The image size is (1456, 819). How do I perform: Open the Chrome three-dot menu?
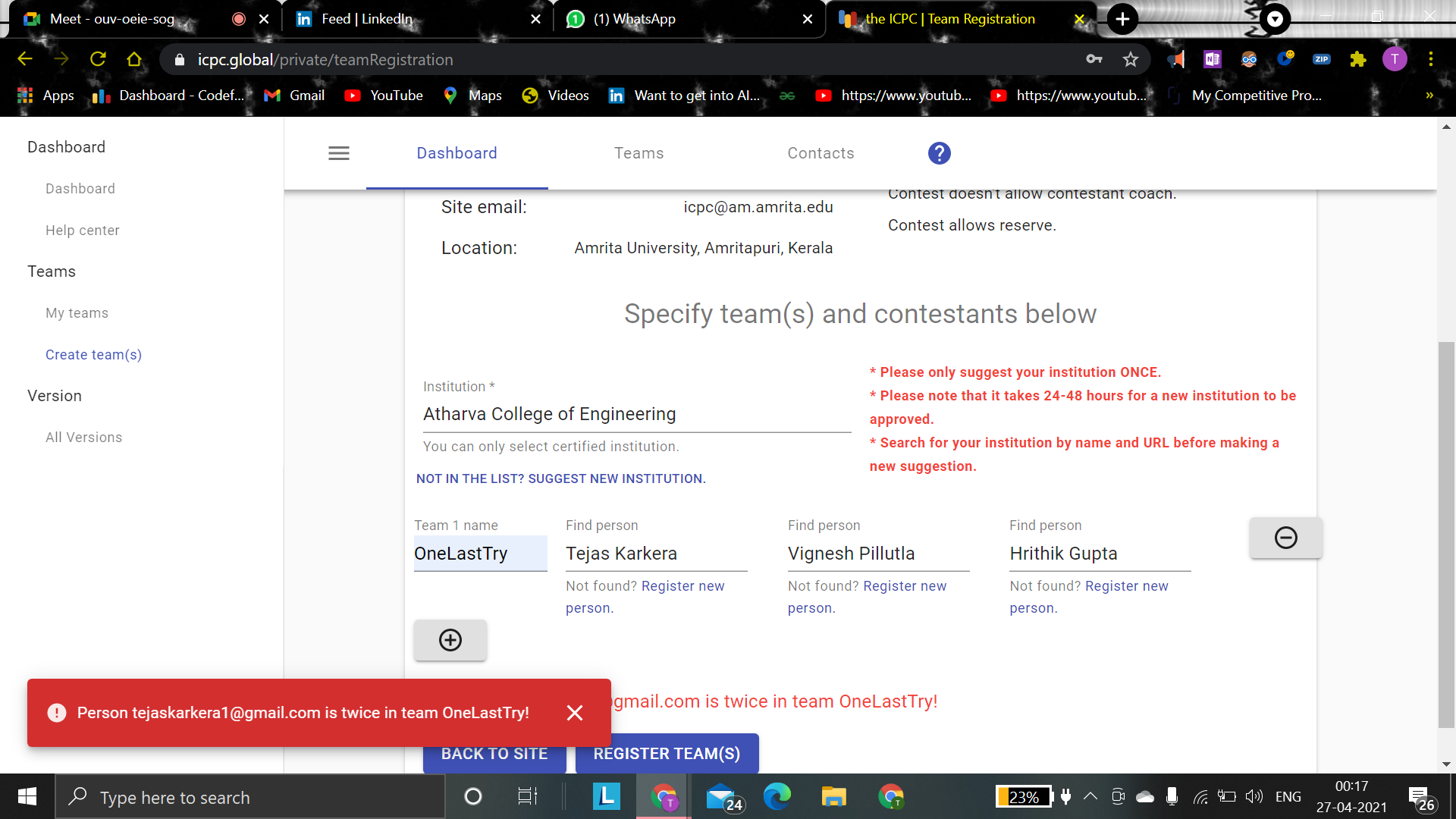click(1430, 59)
